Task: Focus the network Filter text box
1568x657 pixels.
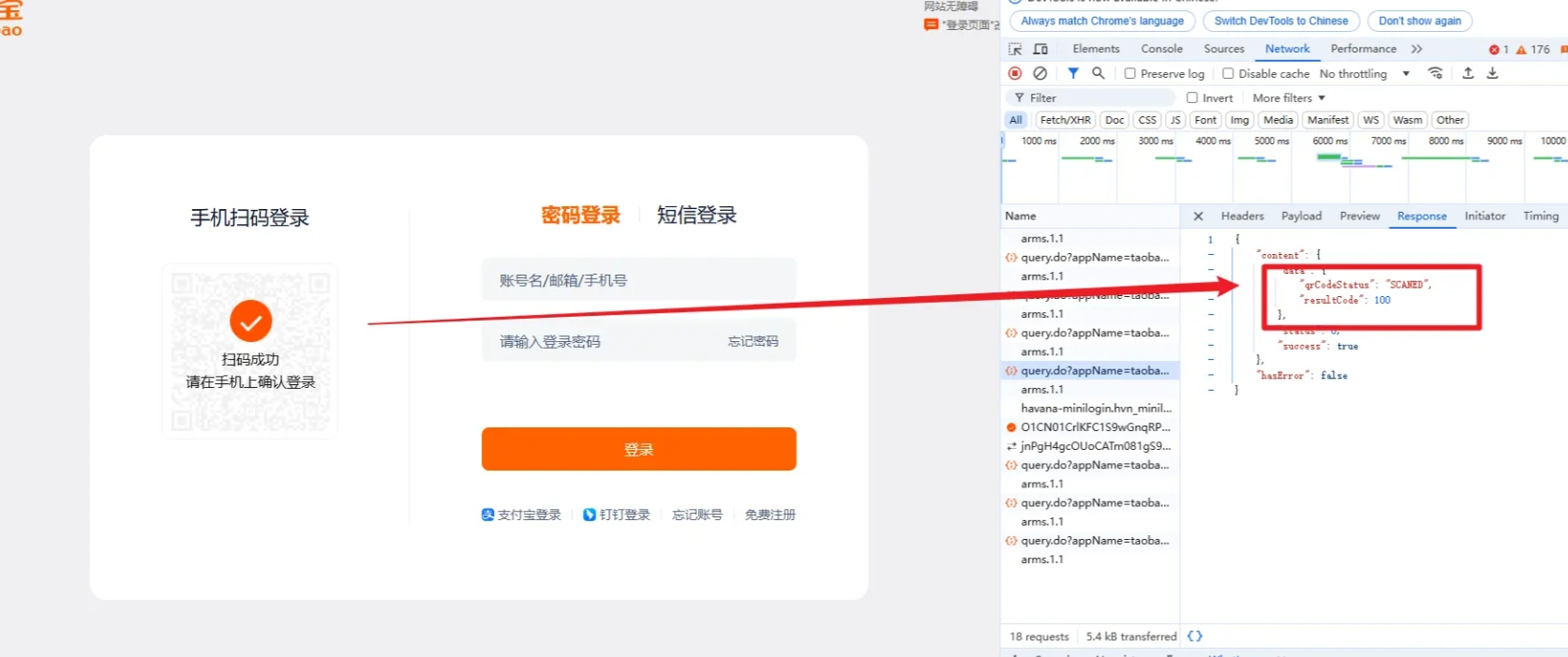Action: pyautogui.click(x=1092, y=97)
